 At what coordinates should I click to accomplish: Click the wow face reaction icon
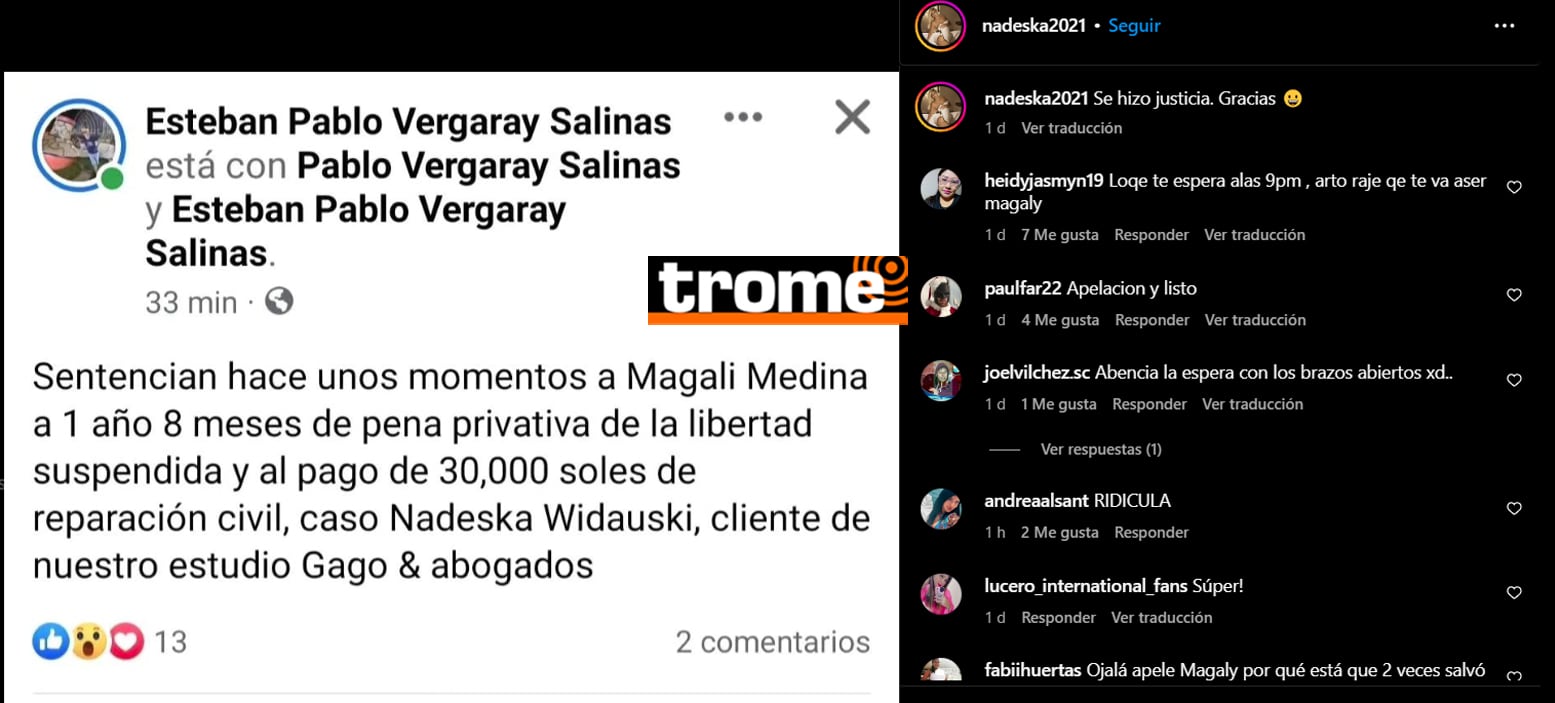pos(88,641)
